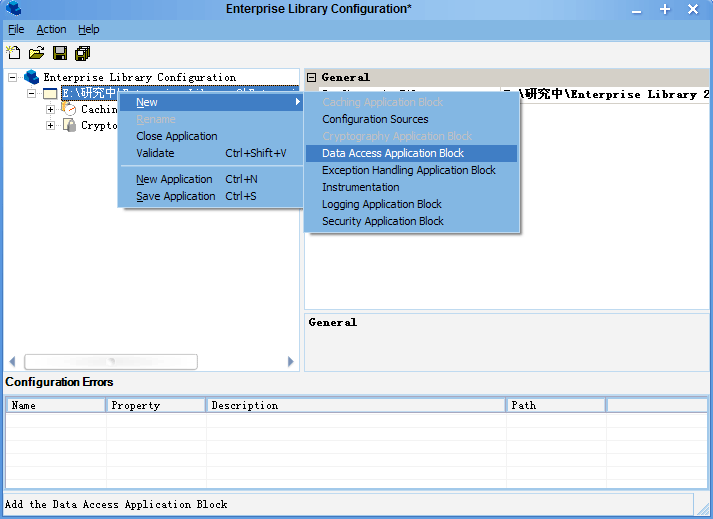The image size is (713, 519).
Task: Collapse the Enterprise Library Configuration root node
Action: pyautogui.click(x=13, y=77)
